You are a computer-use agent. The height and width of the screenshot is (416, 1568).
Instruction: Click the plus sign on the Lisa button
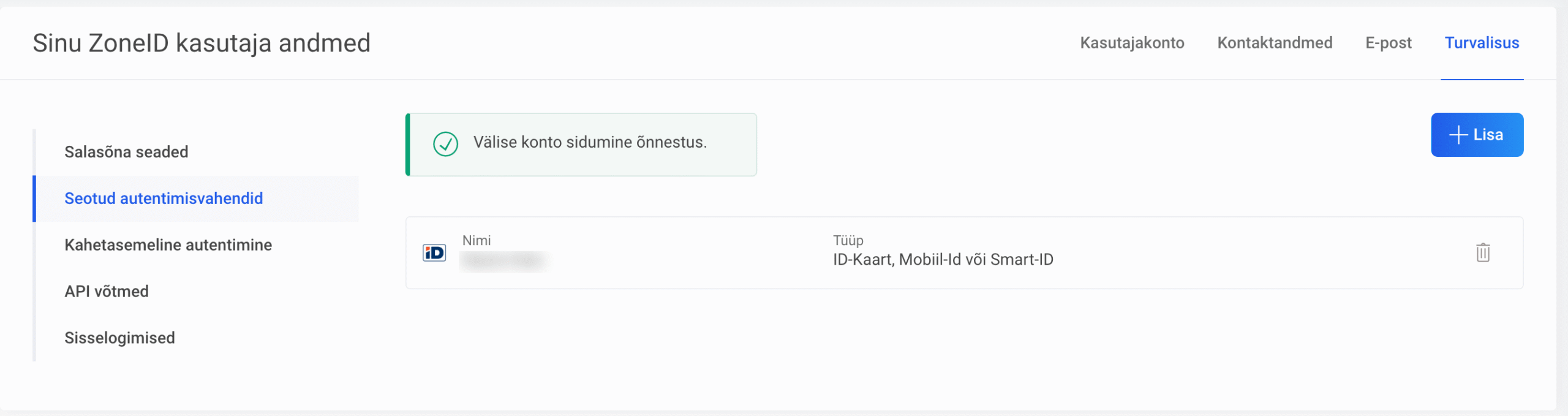1458,135
